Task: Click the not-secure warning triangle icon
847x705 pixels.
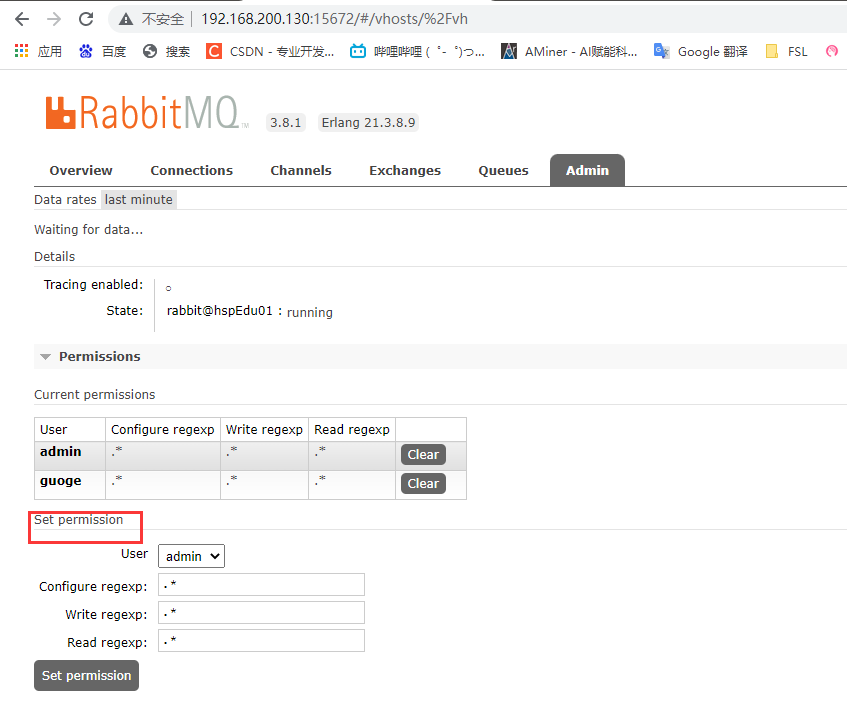Action: coord(126,19)
